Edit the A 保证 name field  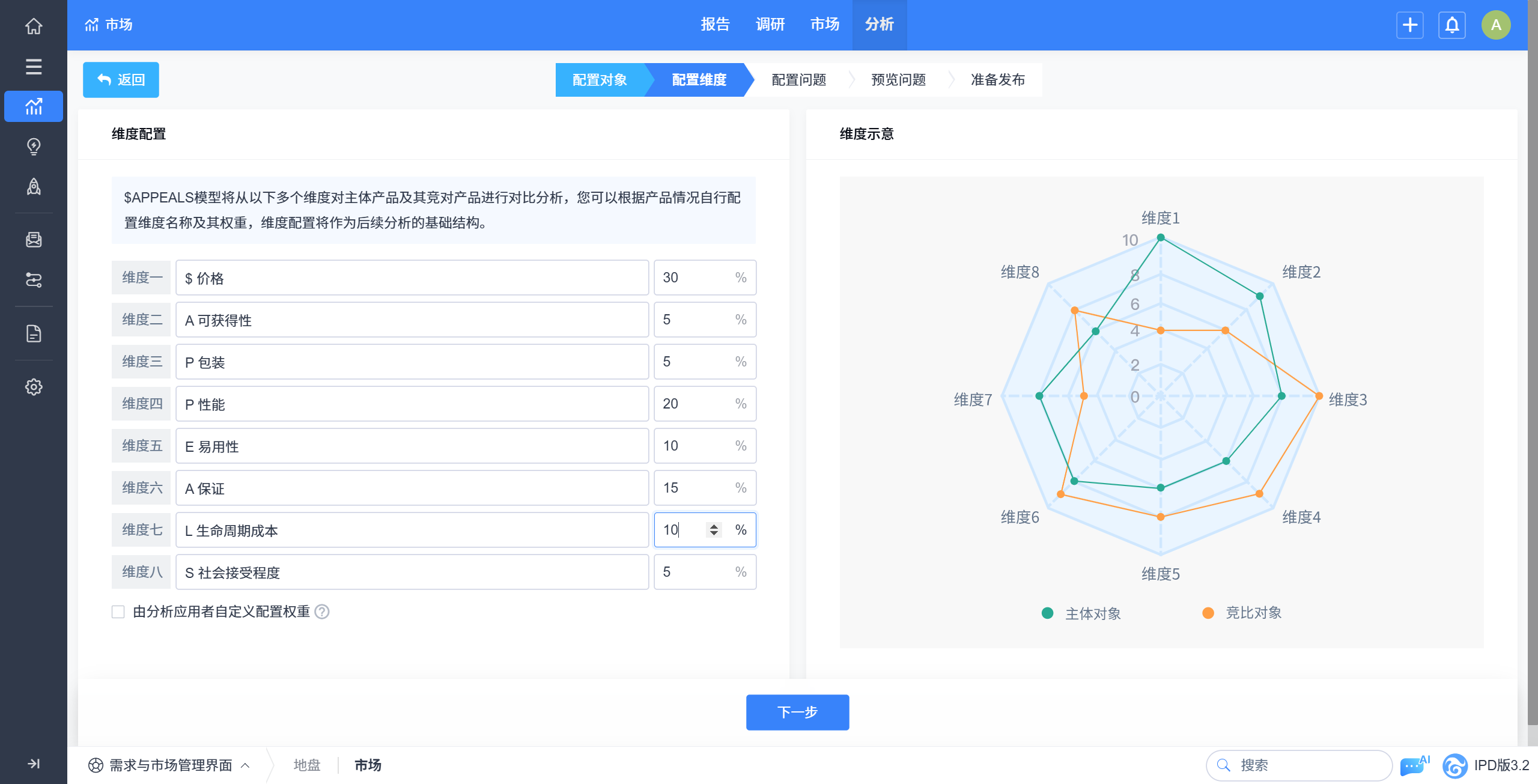[412, 488]
